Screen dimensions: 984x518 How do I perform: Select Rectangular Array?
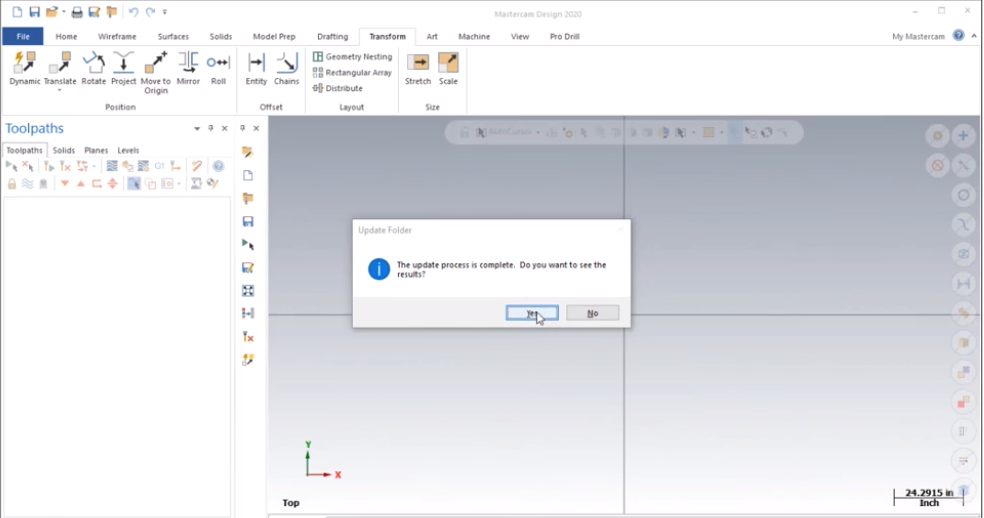(x=352, y=72)
